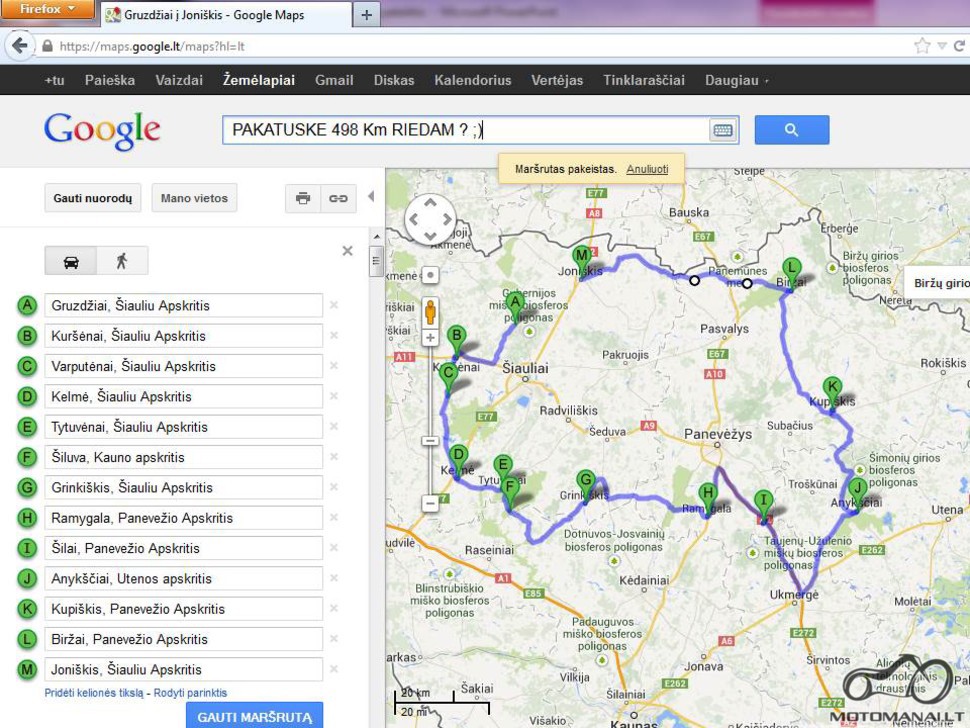Click the blue magnifier search button

(791, 130)
